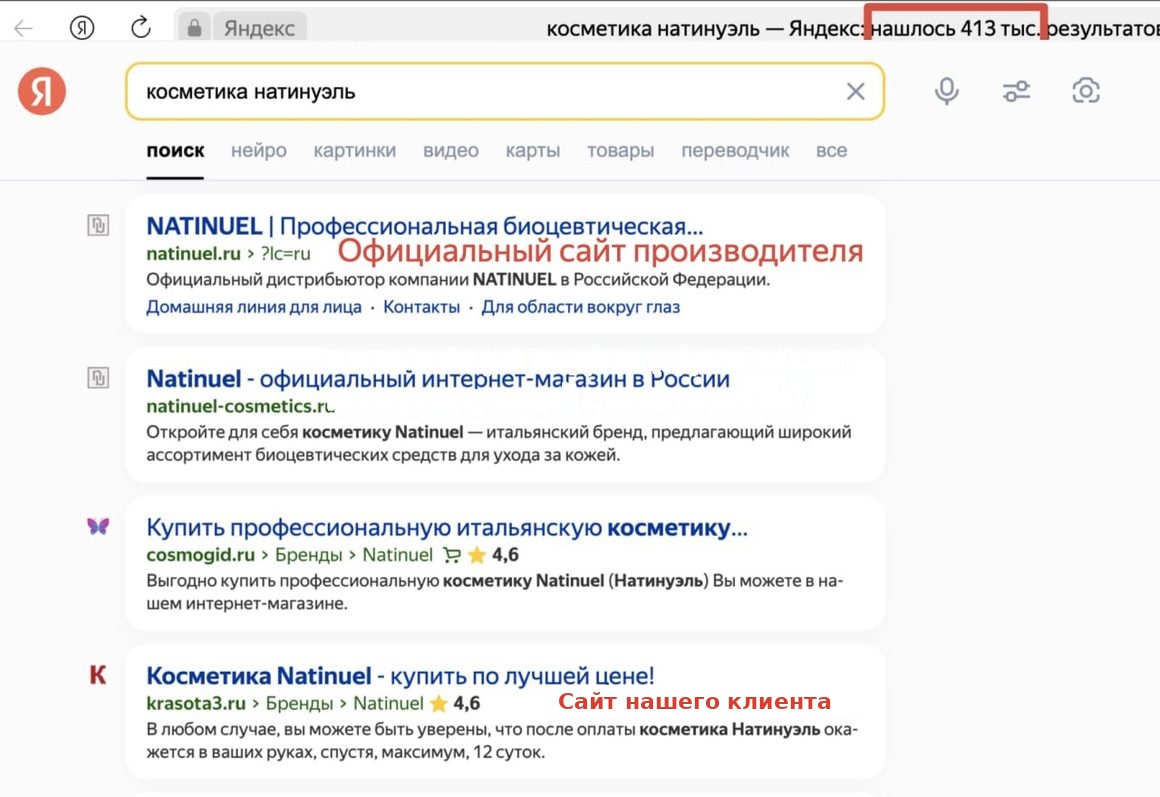Switch to the карты tab
Viewport: 1160px width, 797px height.
[x=533, y=151]
